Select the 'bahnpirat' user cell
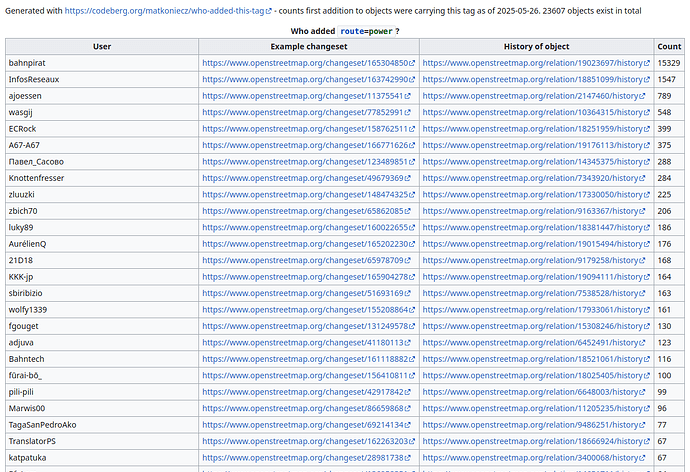690x472 pixels. (102, 63)
